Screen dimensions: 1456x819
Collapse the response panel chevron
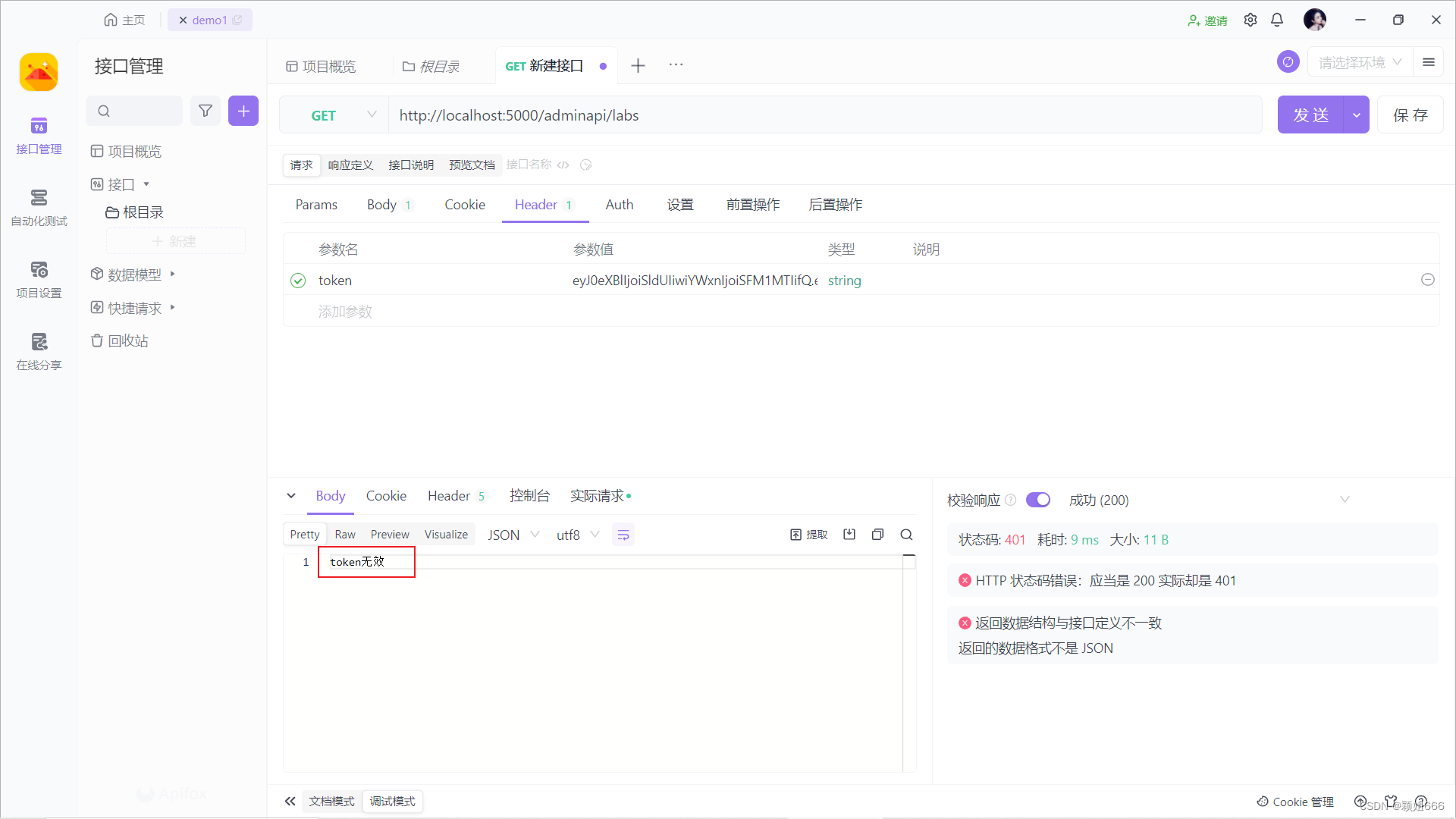click(x=291, y=496)
